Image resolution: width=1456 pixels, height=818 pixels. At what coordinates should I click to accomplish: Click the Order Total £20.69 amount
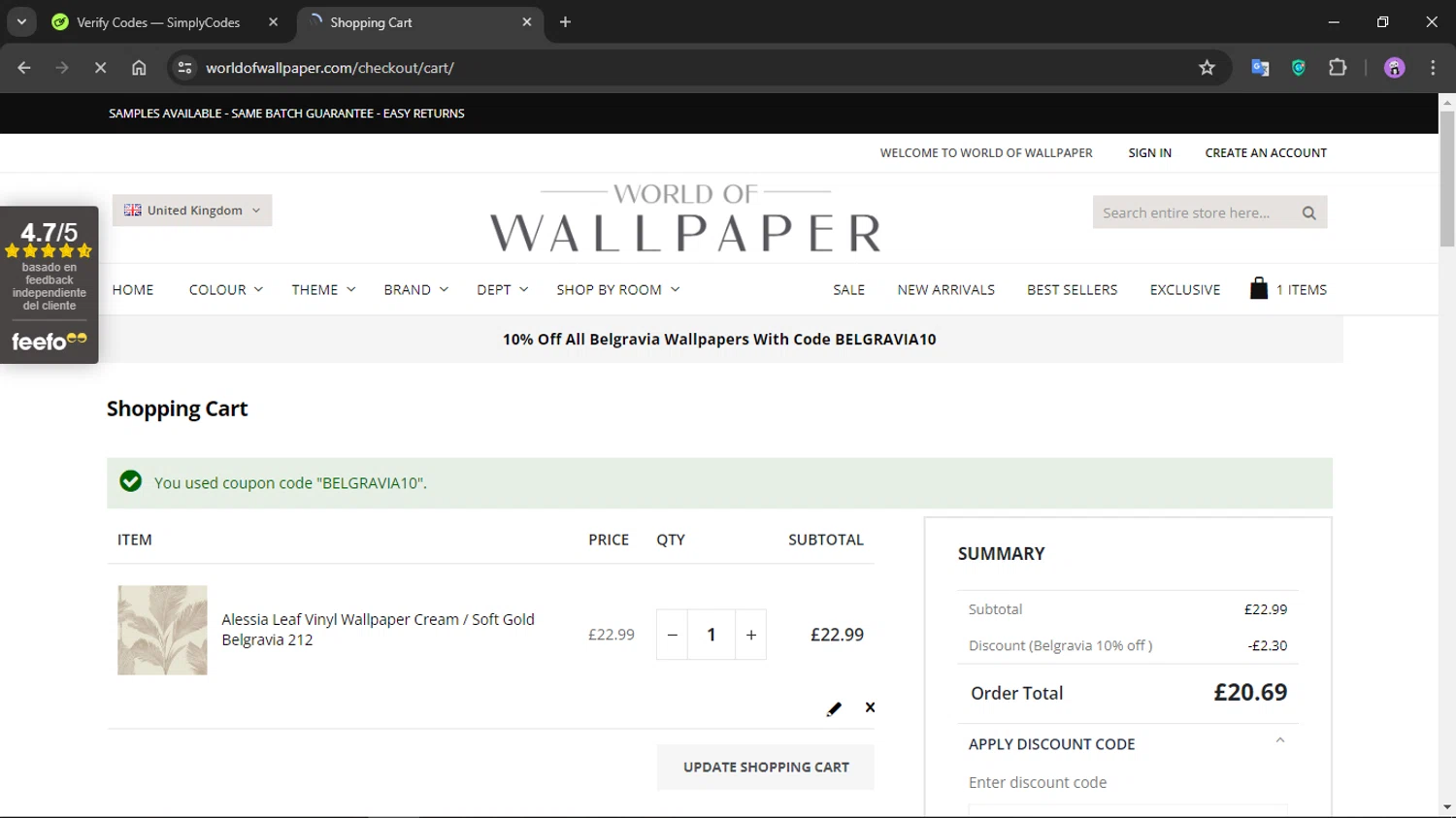pyautogui.click(x=1250, y=693)
